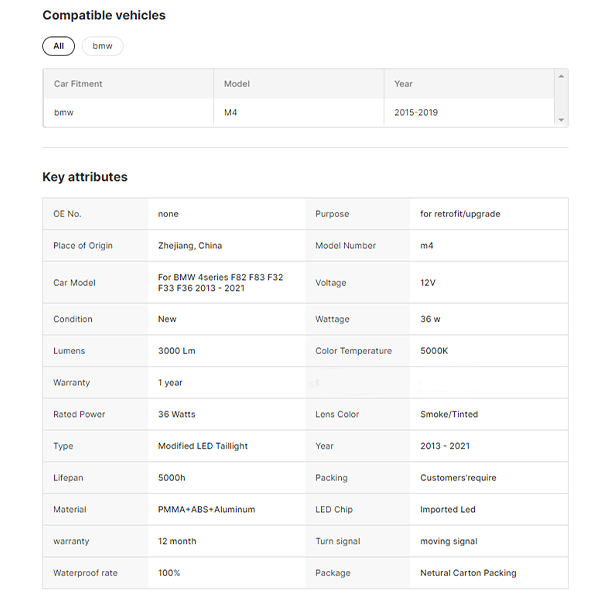Click the Color Temperature value 5000K
This screenshot has height=600, width=600.
tap(434, 351)
